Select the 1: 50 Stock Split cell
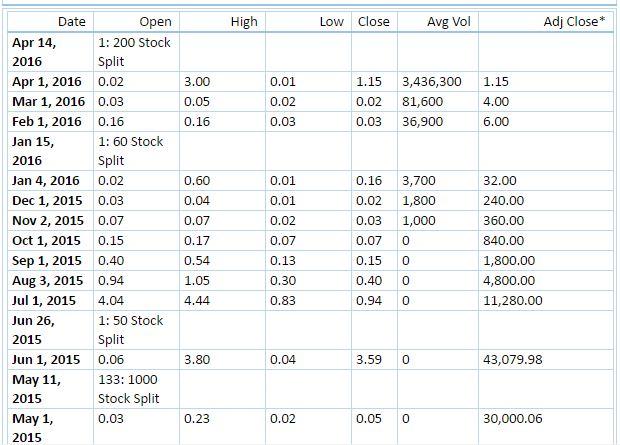620x445 pixels. (131, 329)
